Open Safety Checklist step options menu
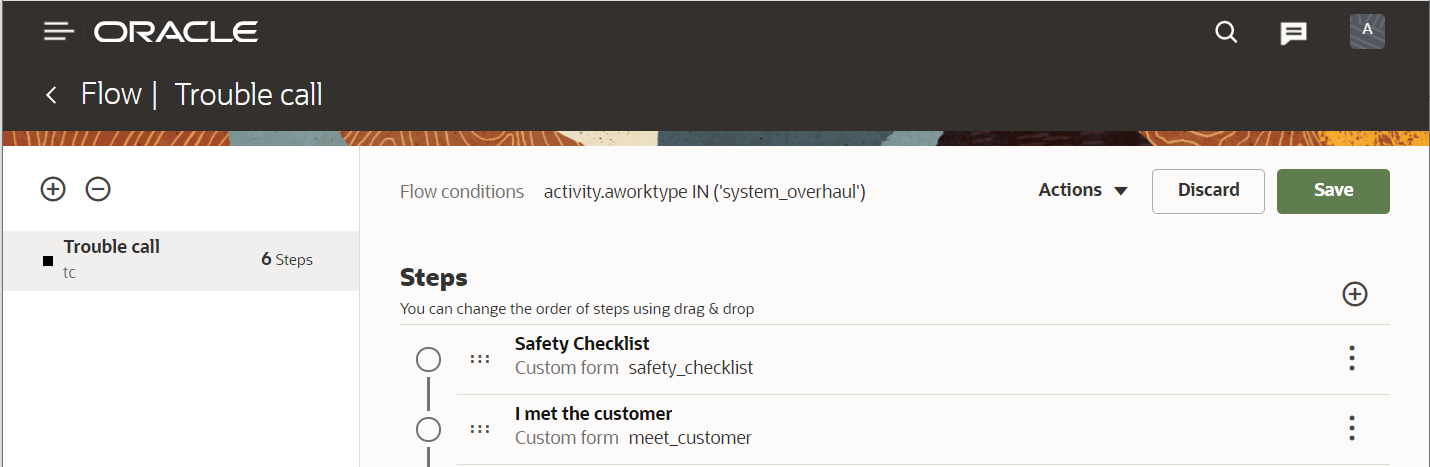Screen dimensions: 1430x467 [1352, 358]
